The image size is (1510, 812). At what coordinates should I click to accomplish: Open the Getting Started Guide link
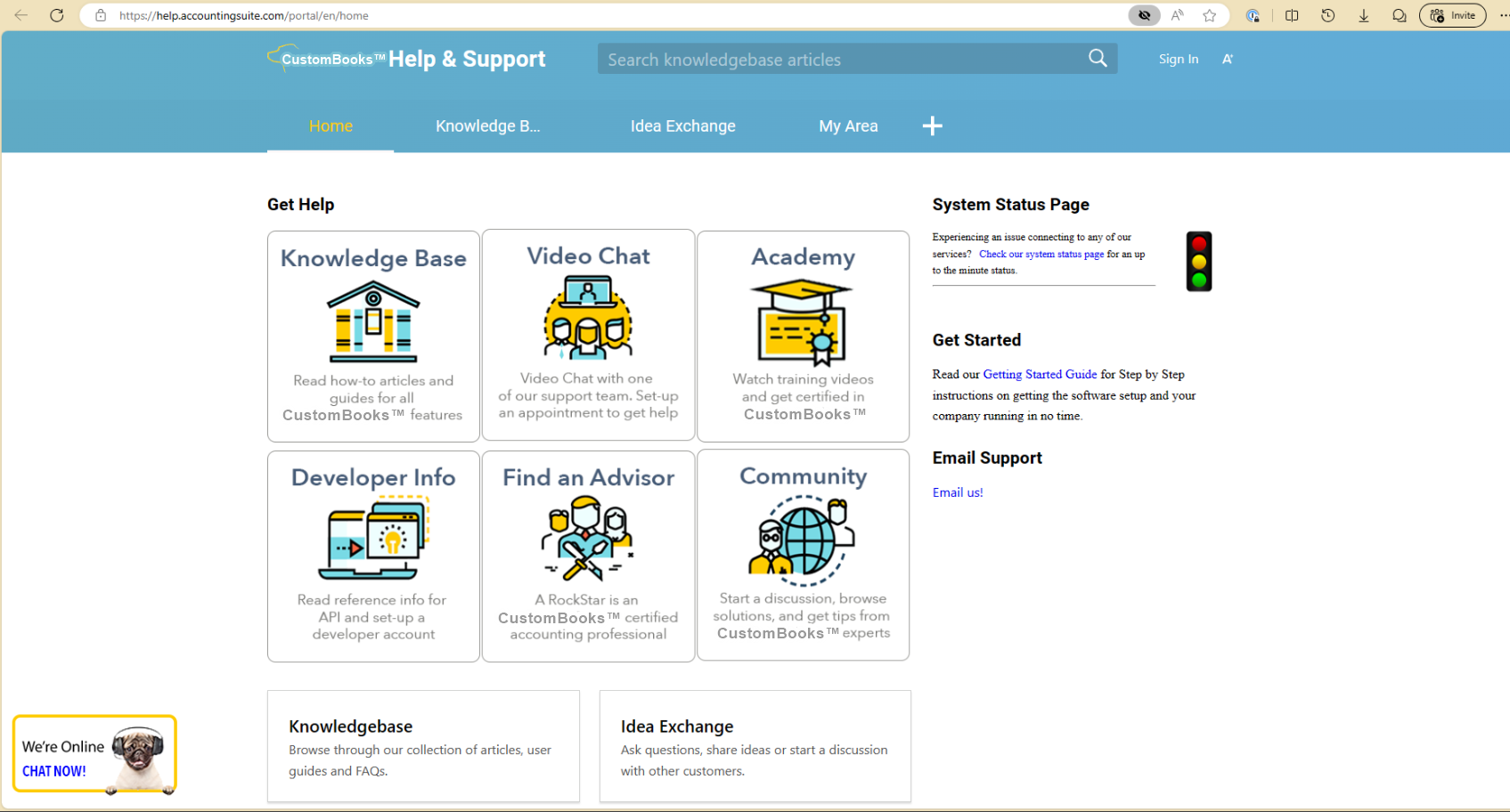tap(1040, 375)
